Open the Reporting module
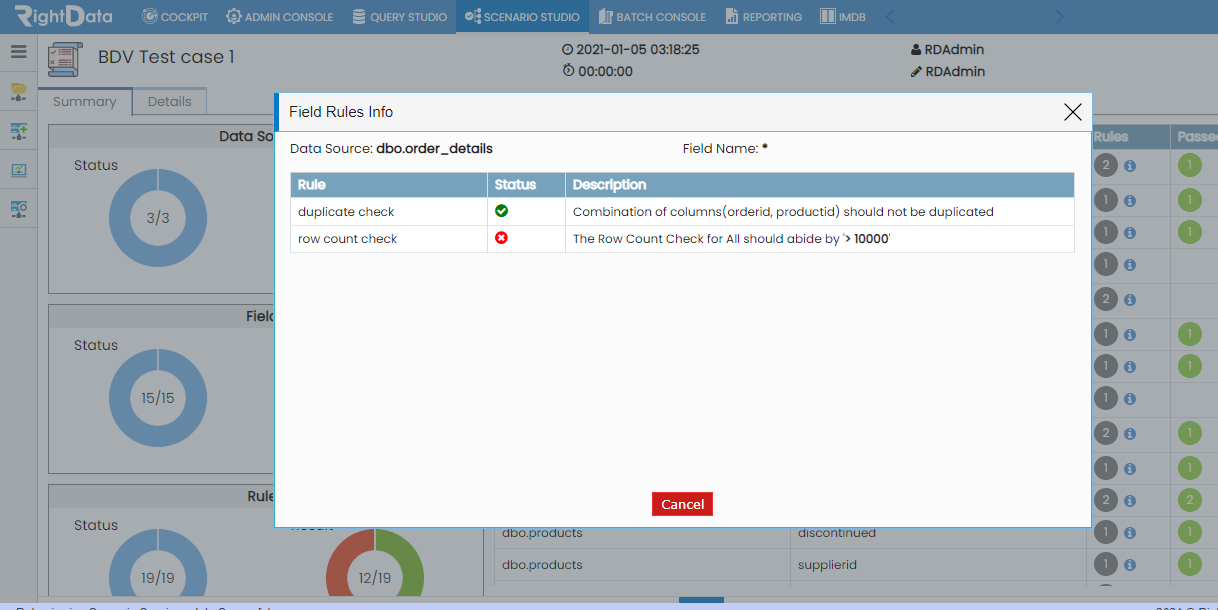Screen dimensions: 1218x610 pos(763,17)
